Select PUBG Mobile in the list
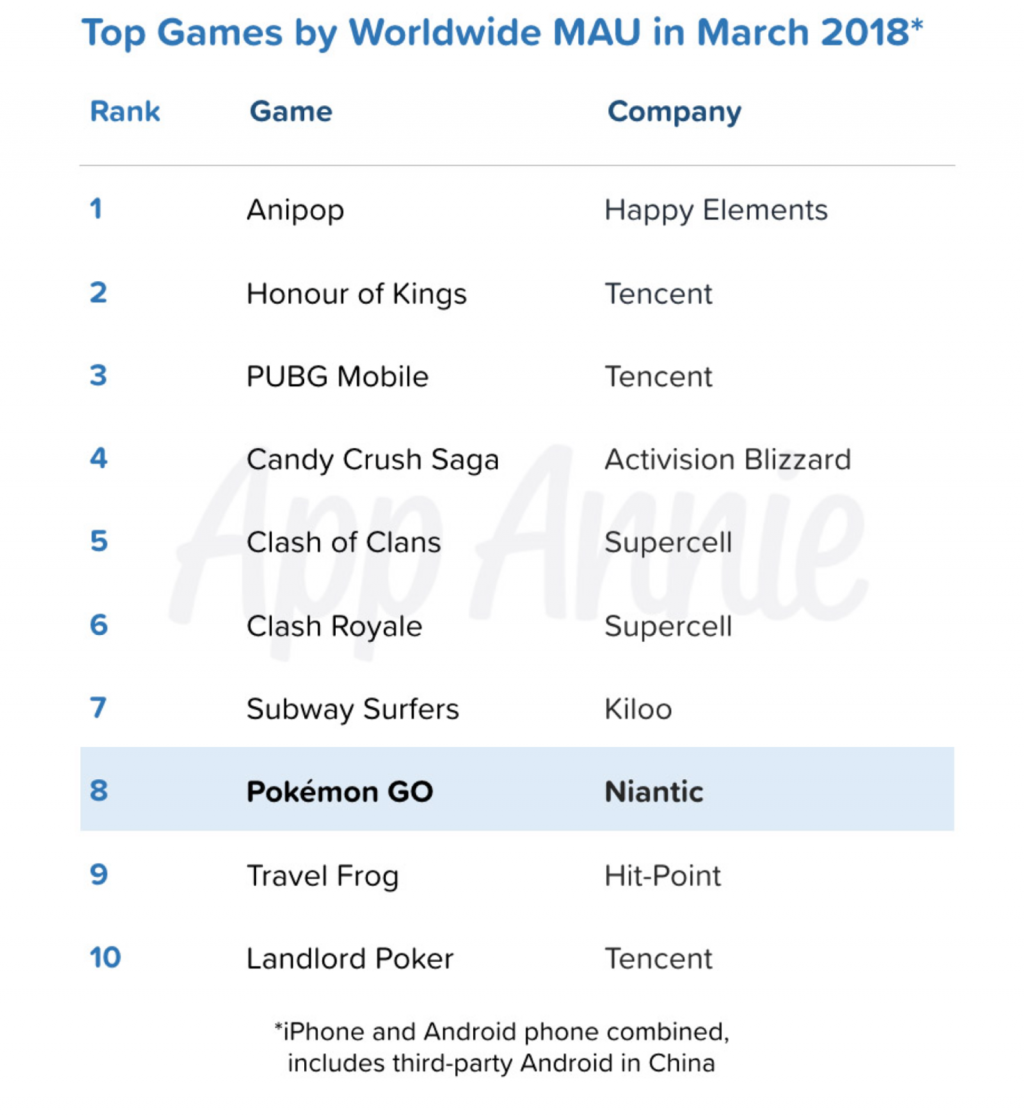Image resolution: width=1024 pixels, height=1117 pixels. tap(337, 377)
